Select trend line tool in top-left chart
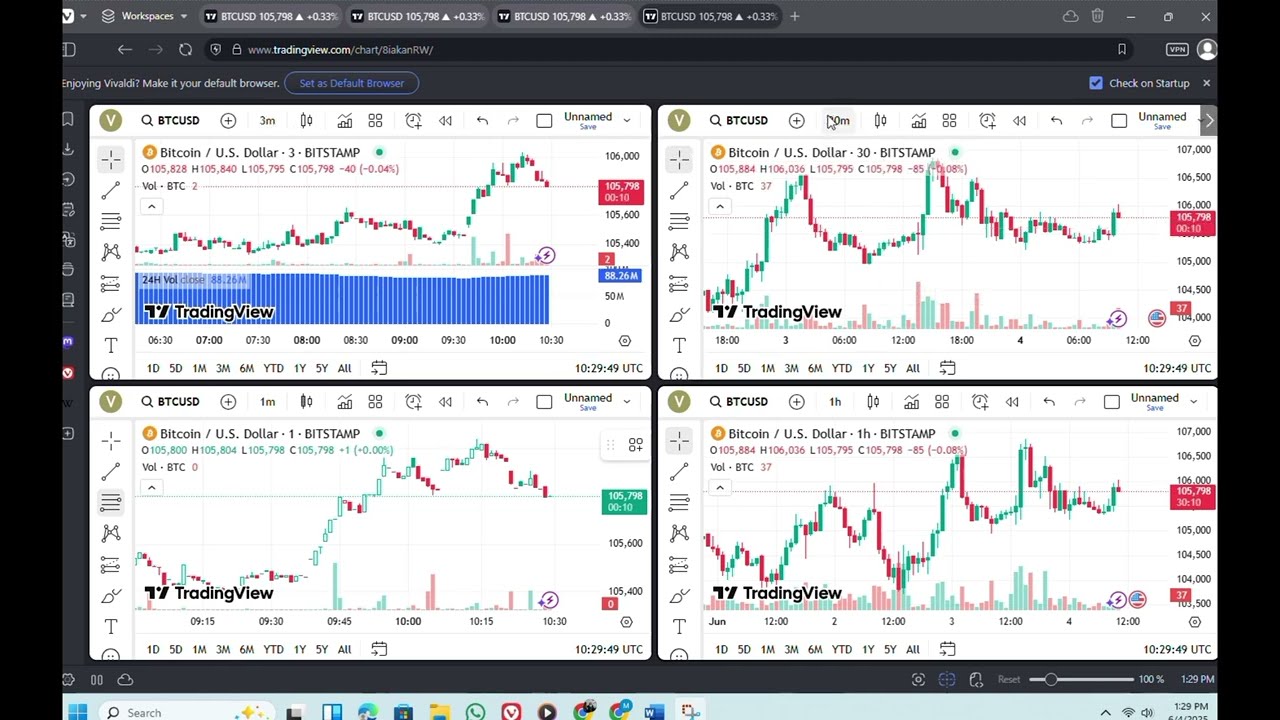 (x=110, y=190)
